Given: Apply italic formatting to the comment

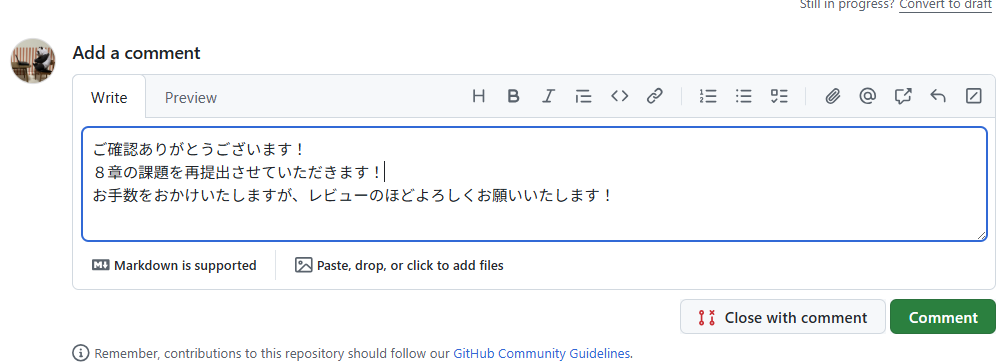Looking at the screenshot, I should click(x=548, y=97).
